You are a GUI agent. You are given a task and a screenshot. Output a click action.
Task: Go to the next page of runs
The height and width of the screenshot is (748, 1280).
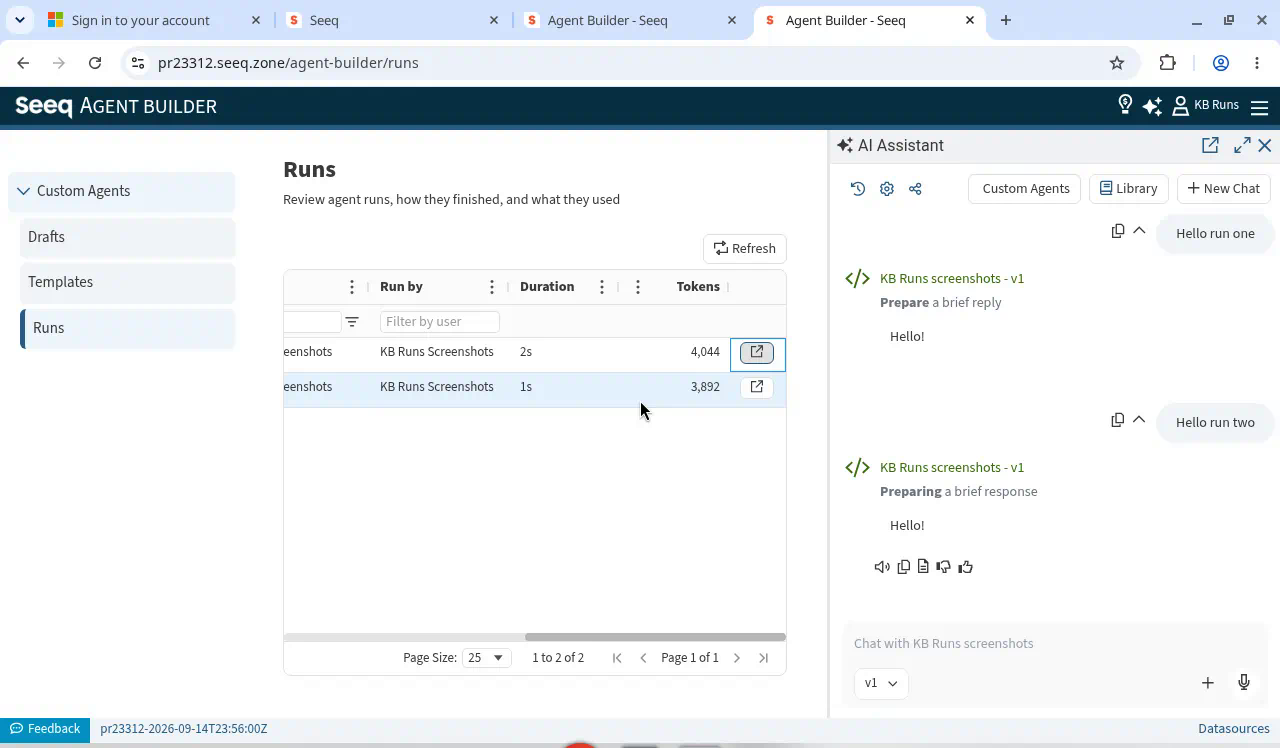tap(737, 658)
